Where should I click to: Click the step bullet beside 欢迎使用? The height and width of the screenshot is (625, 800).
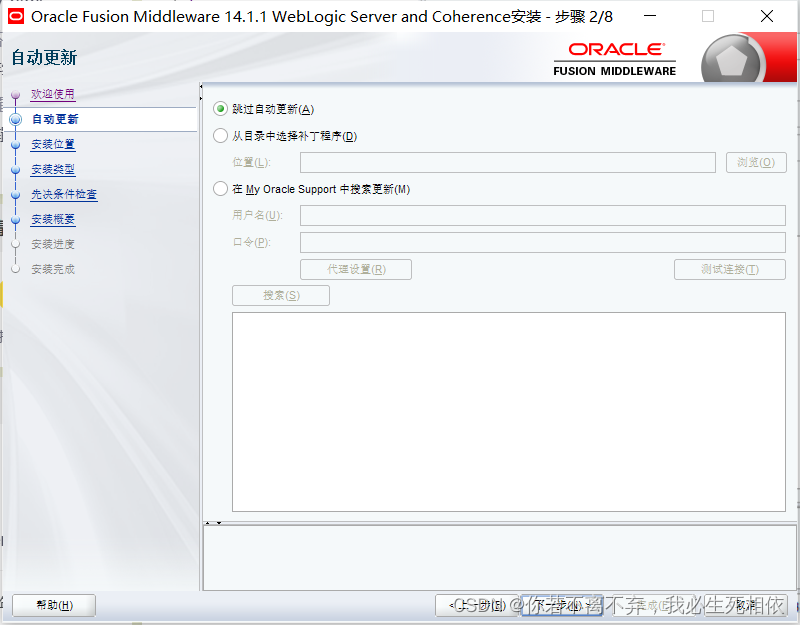[15, 94]
